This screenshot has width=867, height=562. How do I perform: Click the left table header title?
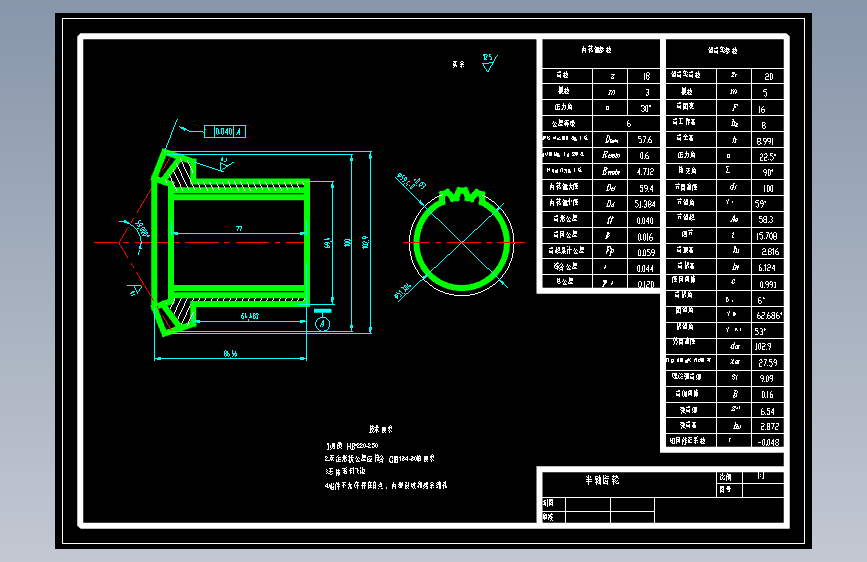596,50
